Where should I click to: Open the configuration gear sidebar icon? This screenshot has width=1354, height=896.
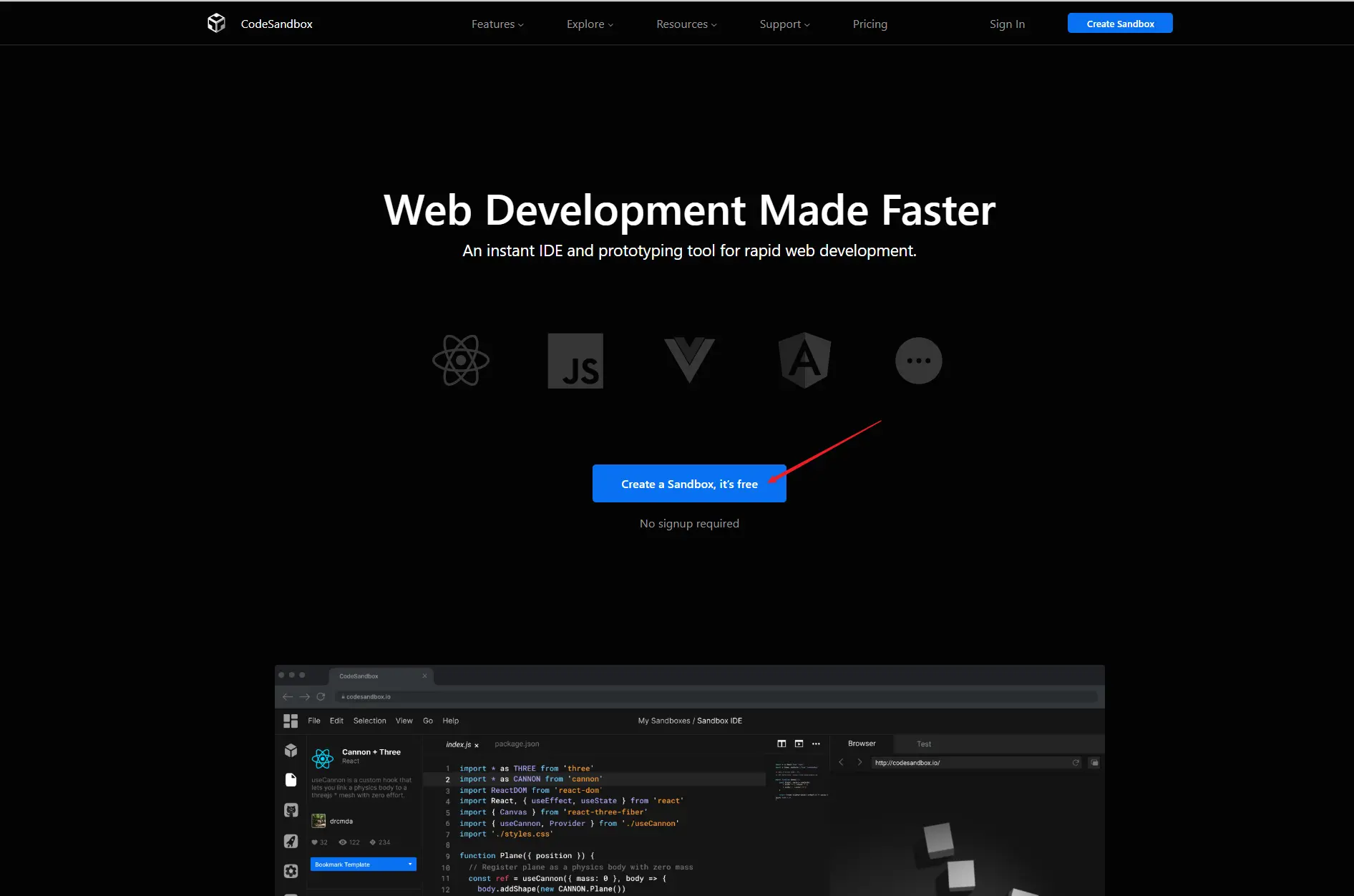291,871
